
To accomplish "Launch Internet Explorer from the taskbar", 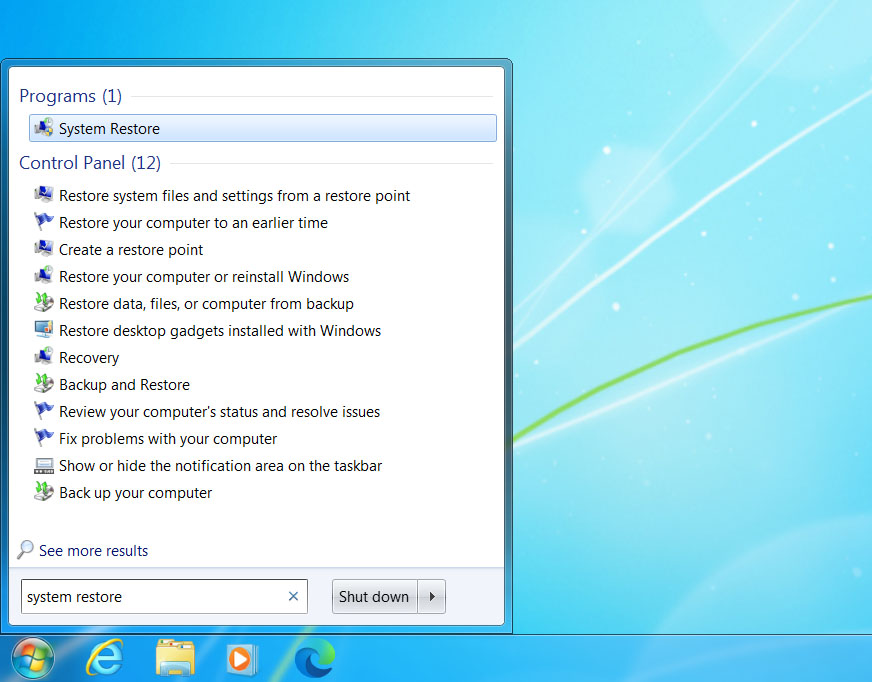I will point(104,658).
